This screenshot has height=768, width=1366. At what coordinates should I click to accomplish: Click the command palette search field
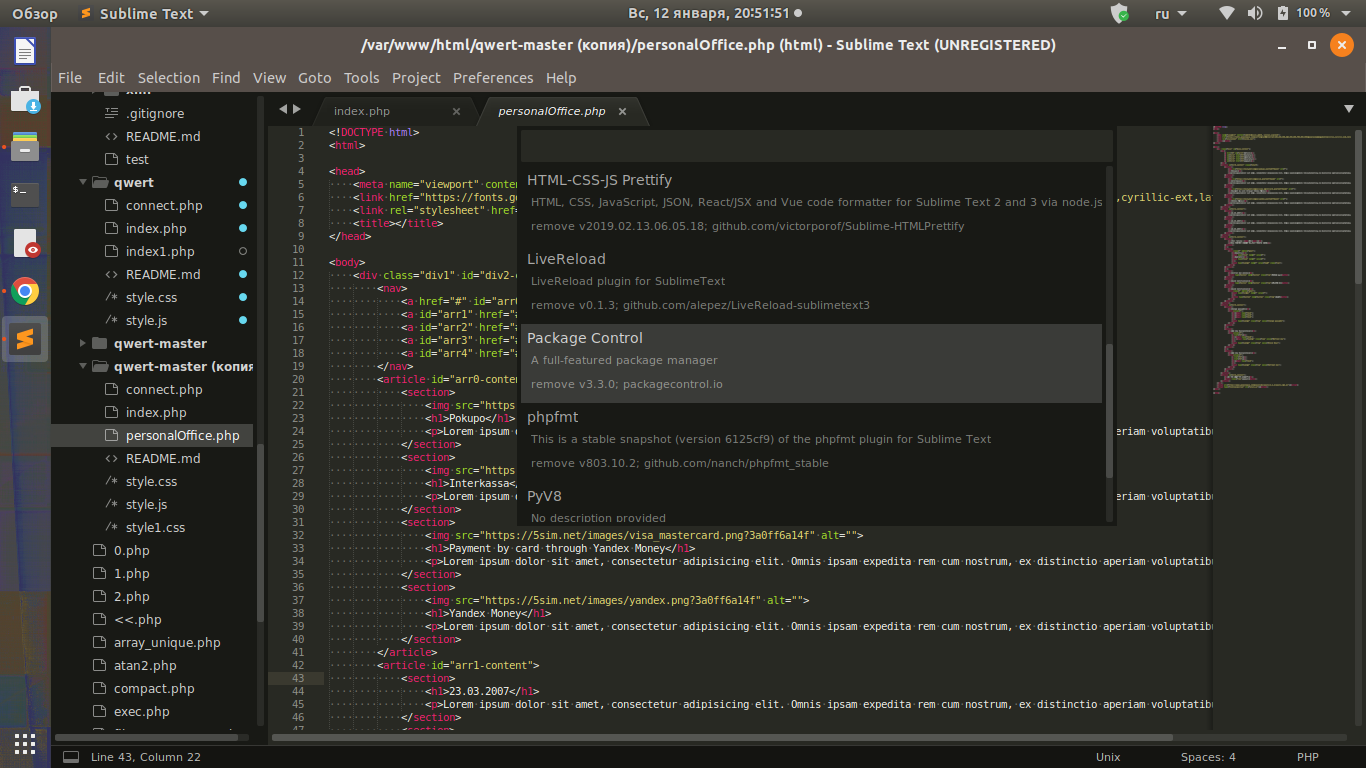[817, 146]
